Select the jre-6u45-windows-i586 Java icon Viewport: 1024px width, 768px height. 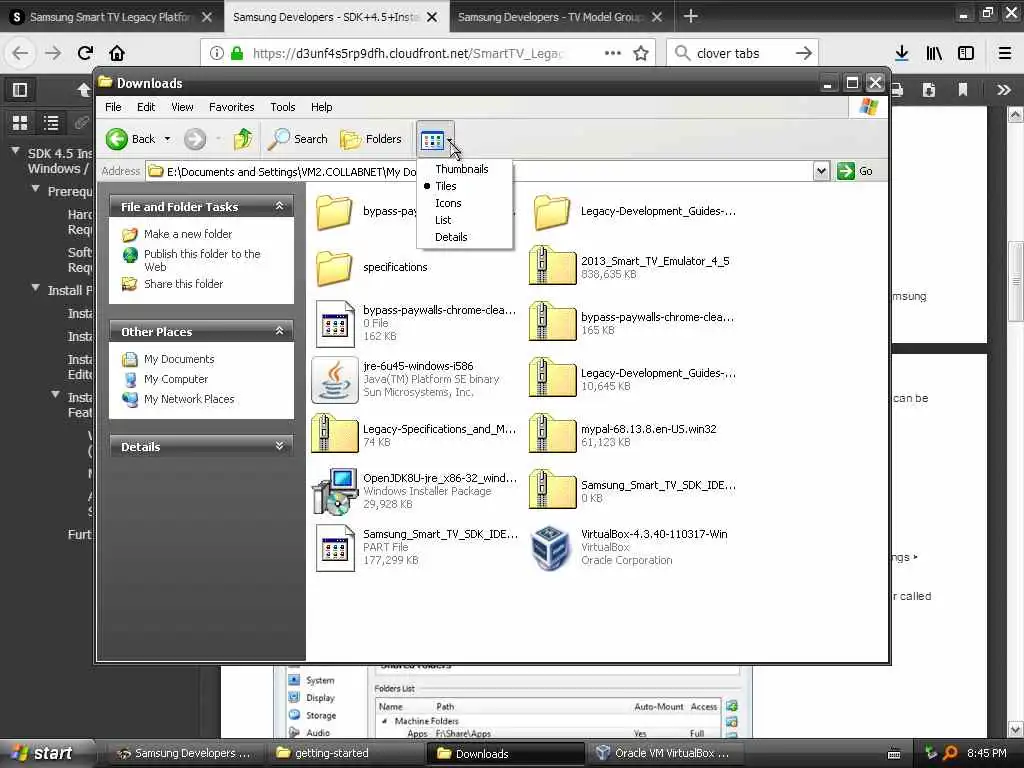click(x=334, y=379)
